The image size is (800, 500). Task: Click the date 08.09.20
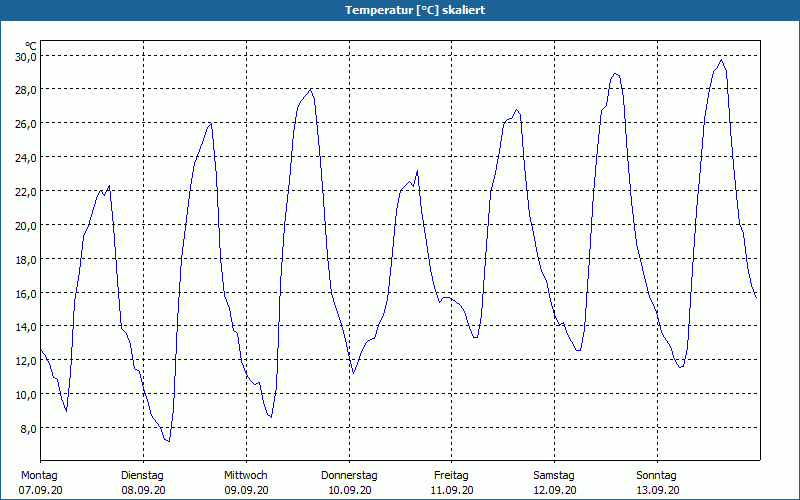[143, 491]
